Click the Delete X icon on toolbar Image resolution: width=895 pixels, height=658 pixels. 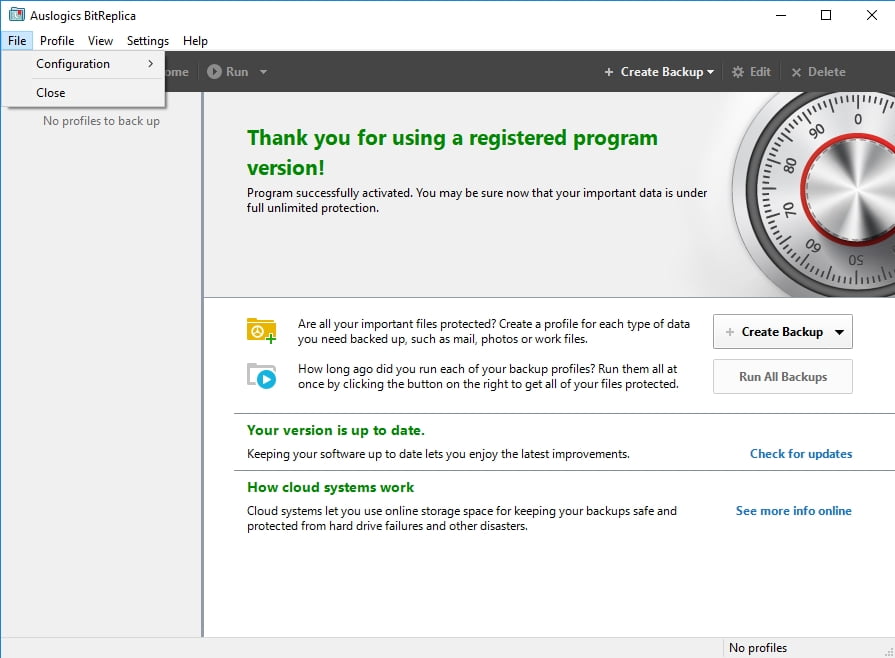(797, 72)
